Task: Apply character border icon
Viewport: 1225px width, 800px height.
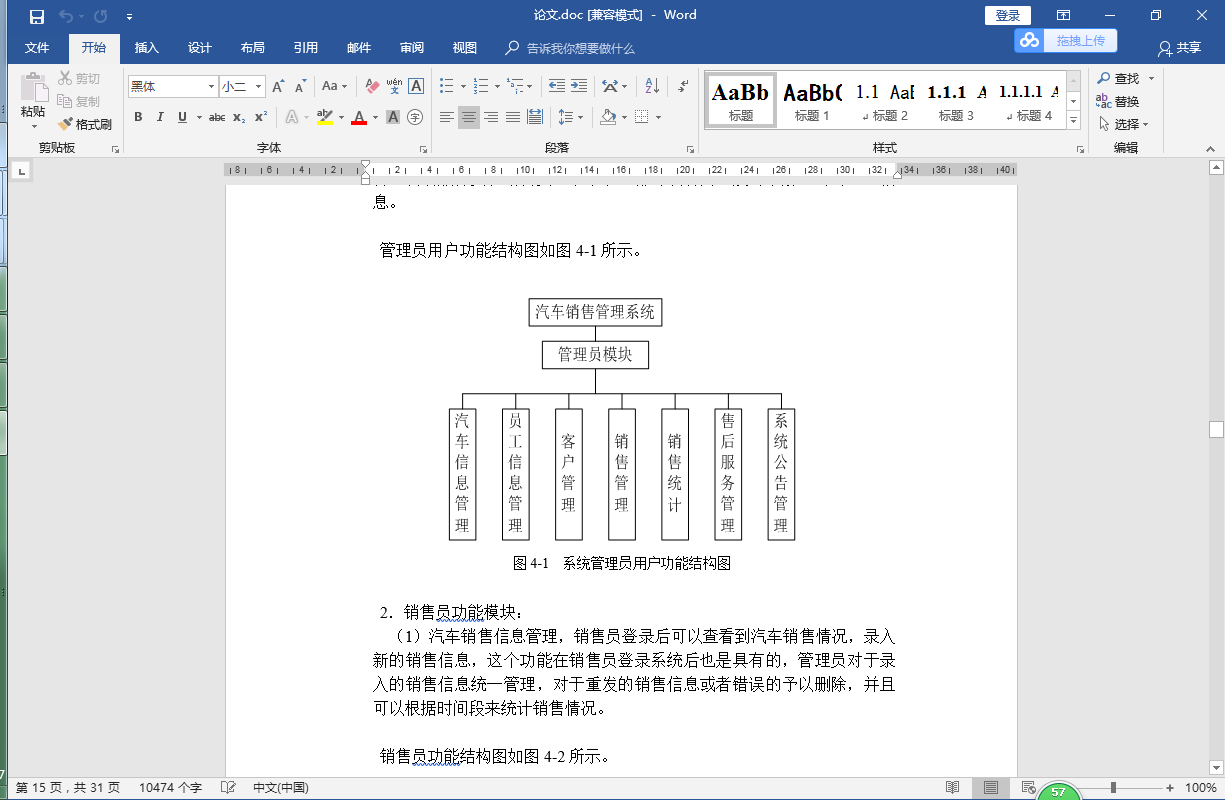Action: [x=416, y=87]
